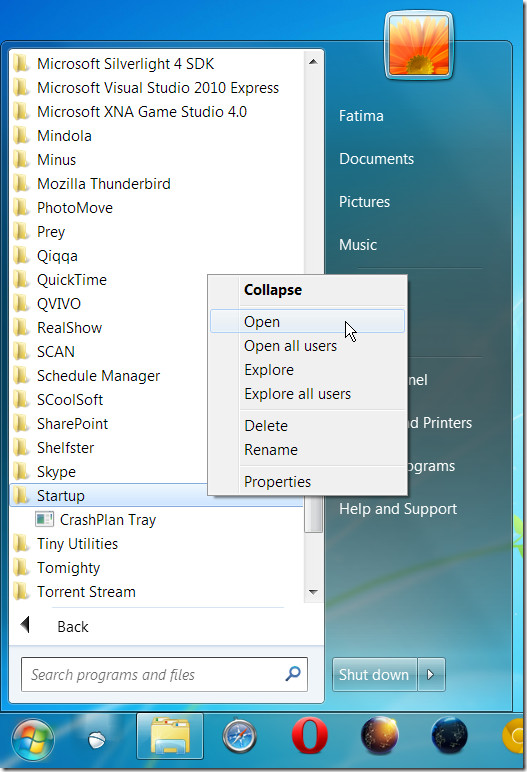Image resolution: width=527 pixels, height=772 pixels.
Task: Select Delete in the context menu
Action: 266,425
